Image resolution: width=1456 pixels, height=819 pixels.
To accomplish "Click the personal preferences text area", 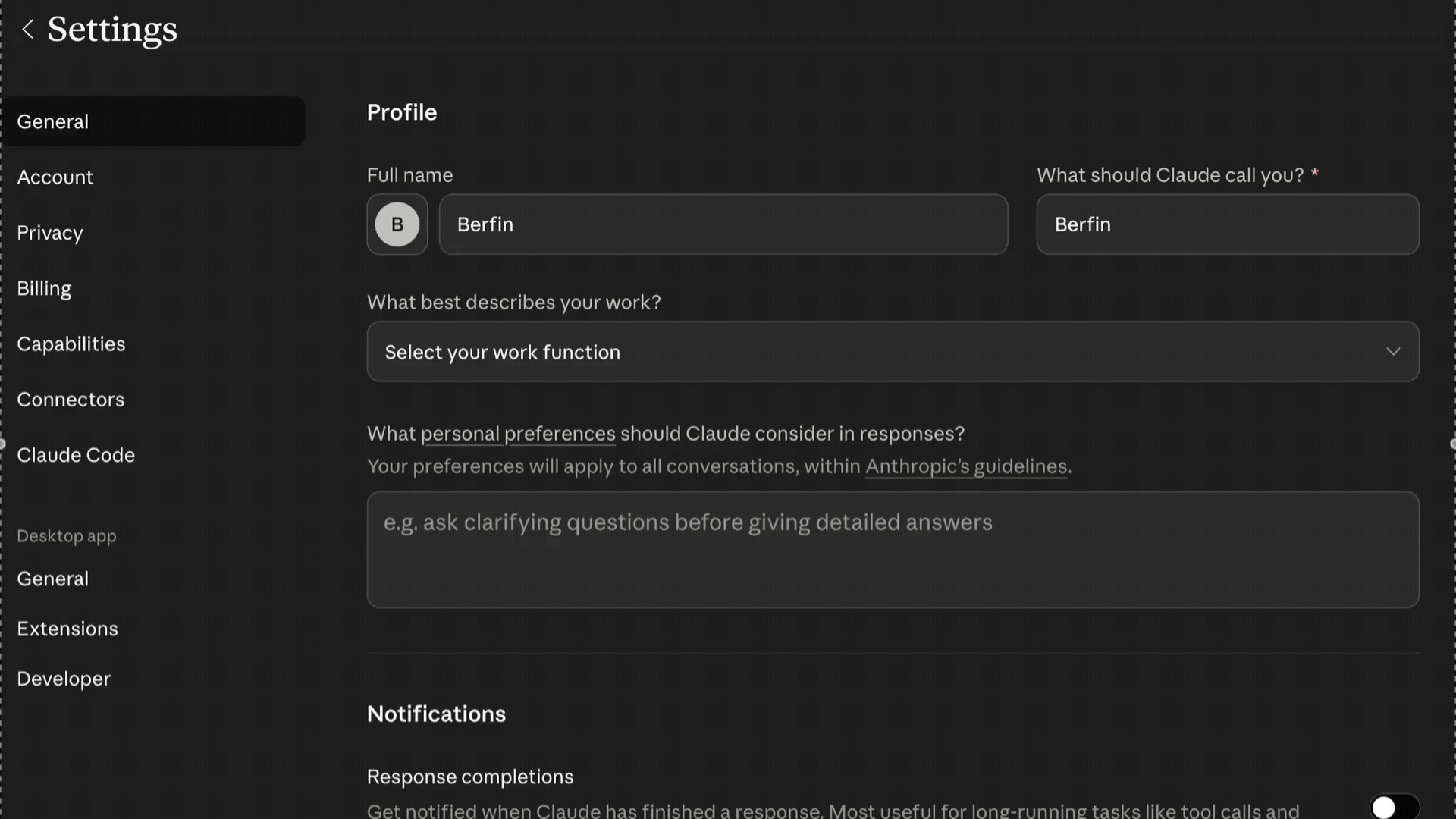I will tap(893, 550).
